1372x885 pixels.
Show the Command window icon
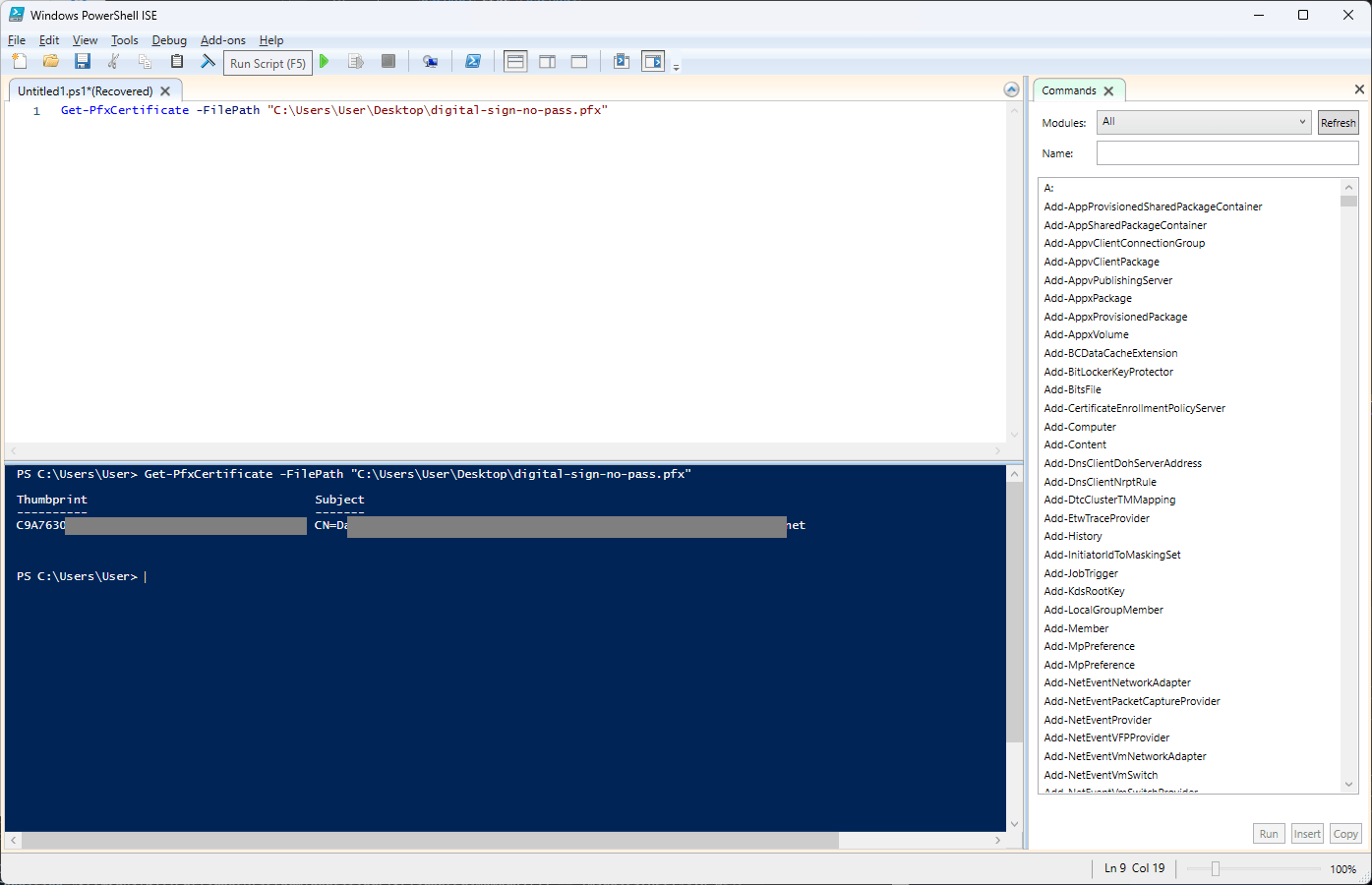[622, 61]
